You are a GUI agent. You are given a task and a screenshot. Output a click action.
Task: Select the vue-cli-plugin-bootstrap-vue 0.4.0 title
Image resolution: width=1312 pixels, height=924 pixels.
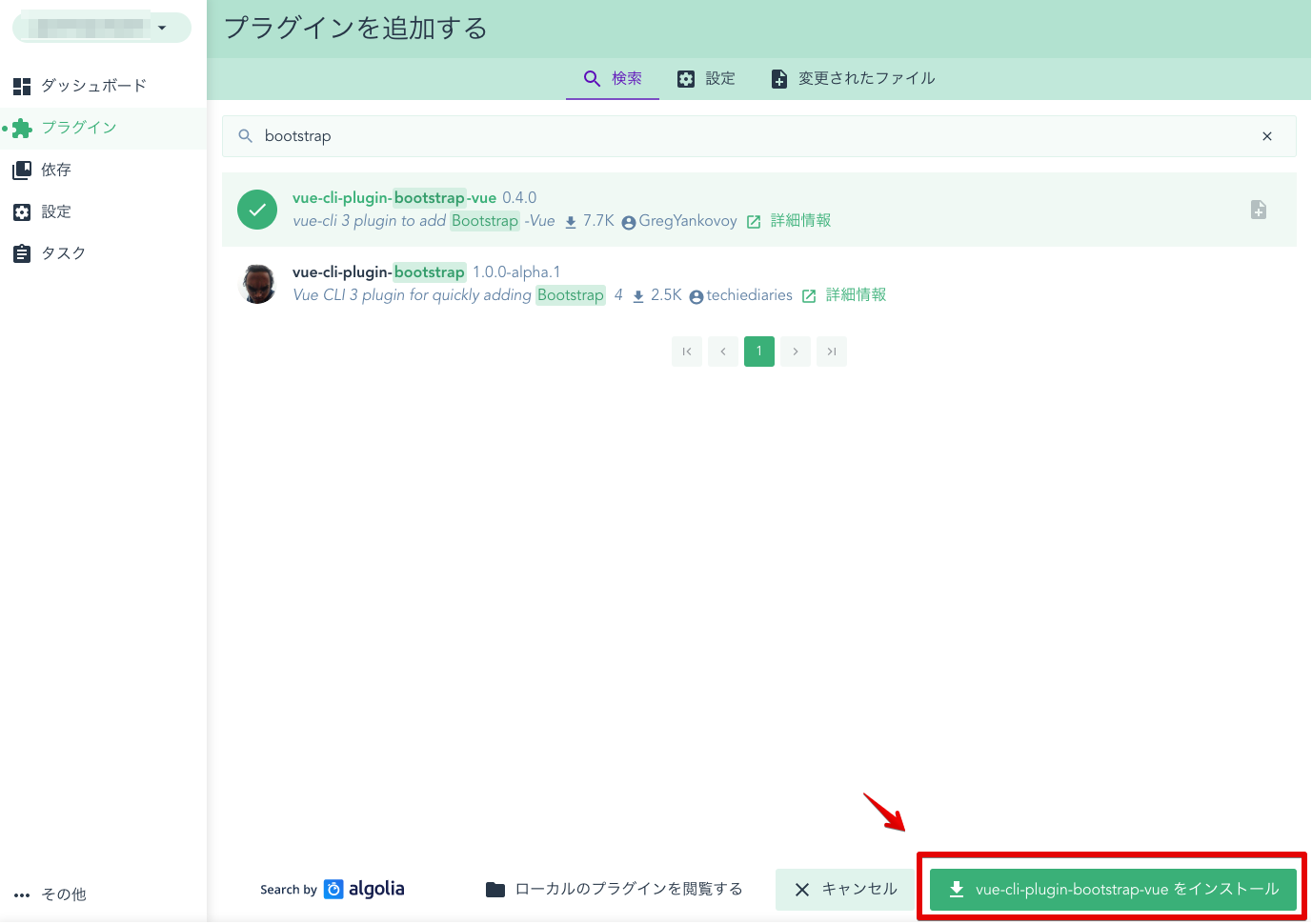pos(414,197)
